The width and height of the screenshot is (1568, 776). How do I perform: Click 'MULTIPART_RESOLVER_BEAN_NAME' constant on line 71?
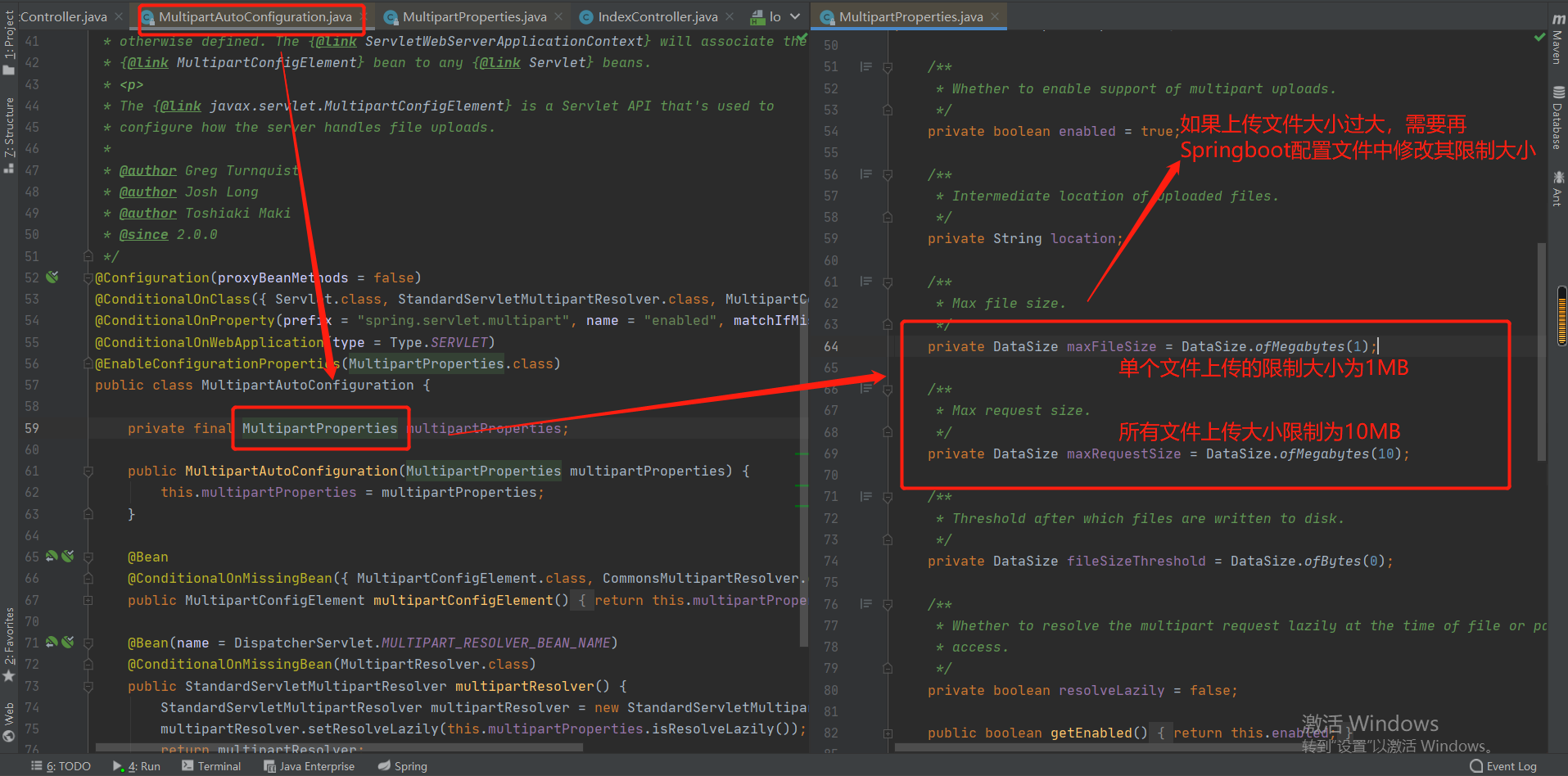pos(495,643)
